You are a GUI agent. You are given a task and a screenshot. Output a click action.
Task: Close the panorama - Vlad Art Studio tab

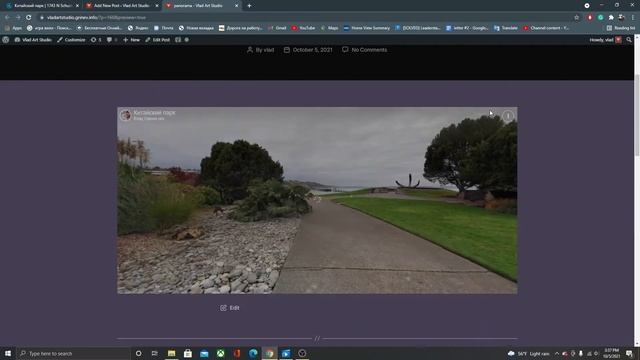click(236, 6)
